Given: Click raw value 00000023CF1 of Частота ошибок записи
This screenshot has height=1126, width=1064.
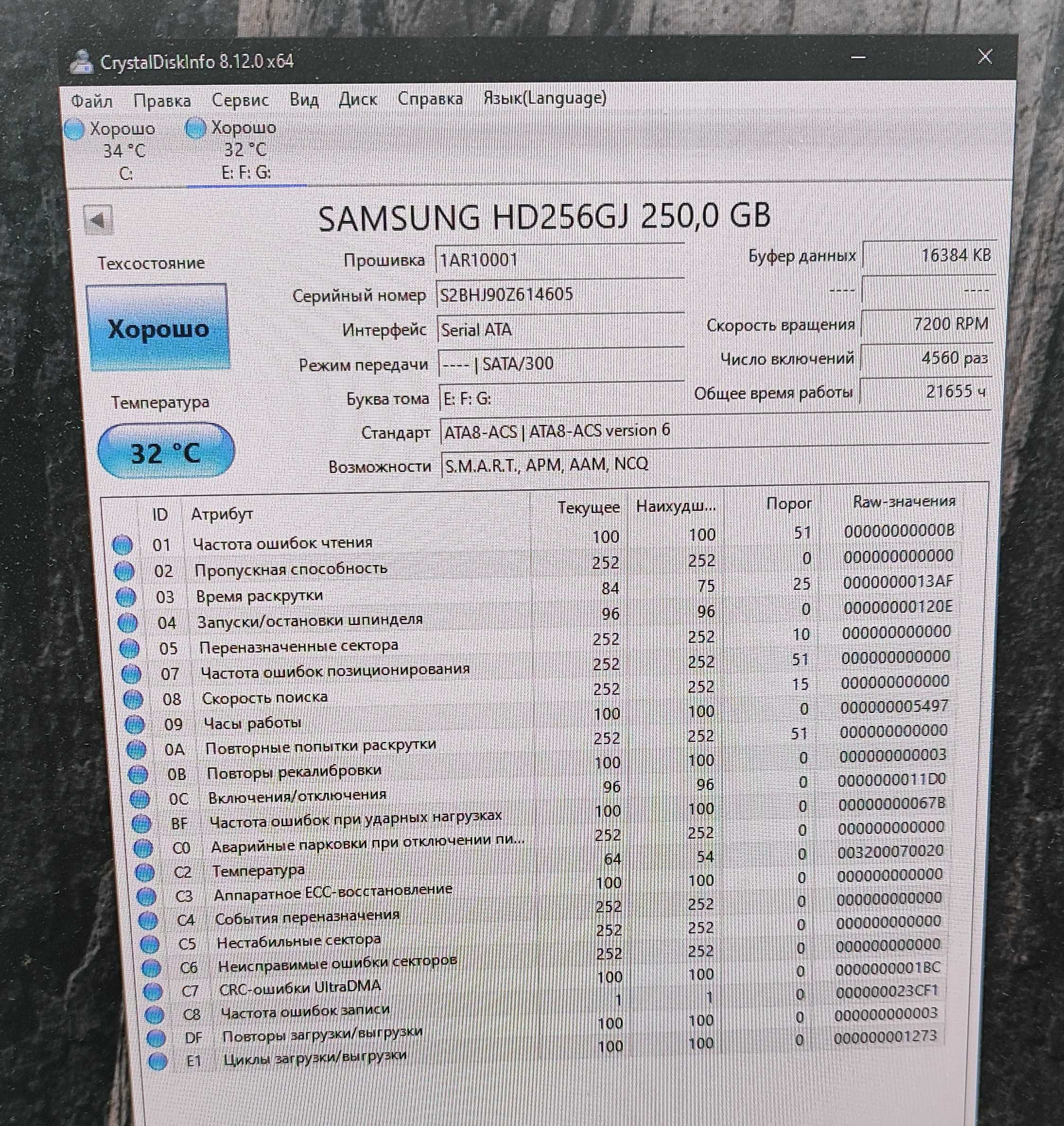Looking at the screenshot, I should point(887,991).
